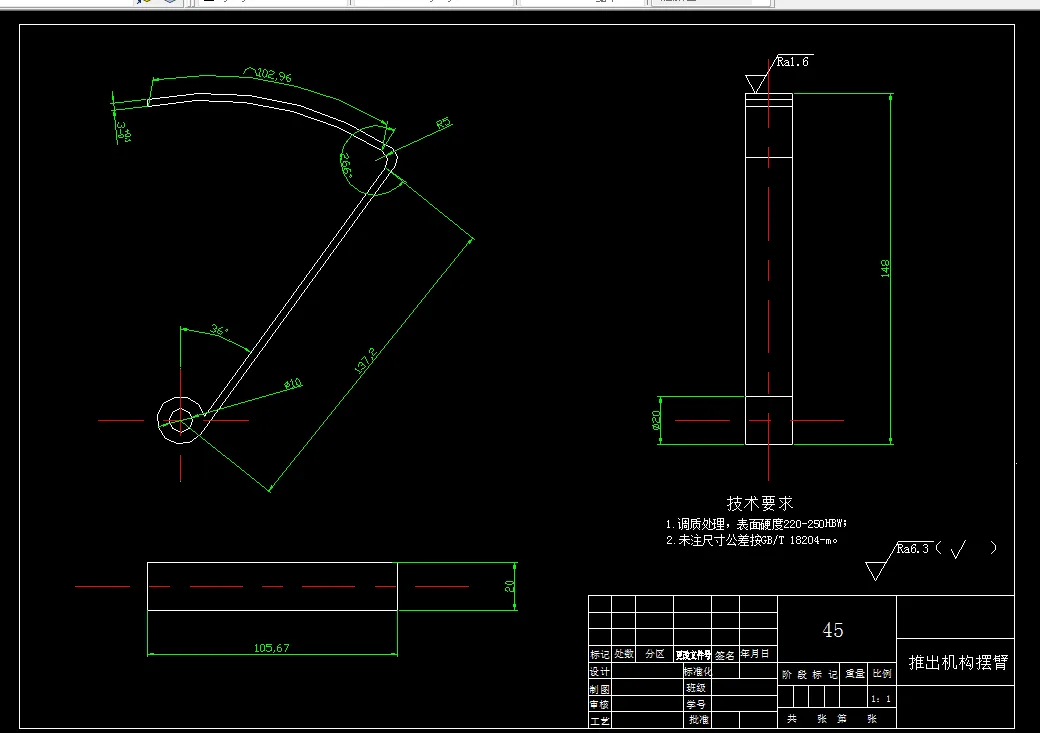
Task: Select the 102,96 arc length dimension
Action: pos(274,75)
